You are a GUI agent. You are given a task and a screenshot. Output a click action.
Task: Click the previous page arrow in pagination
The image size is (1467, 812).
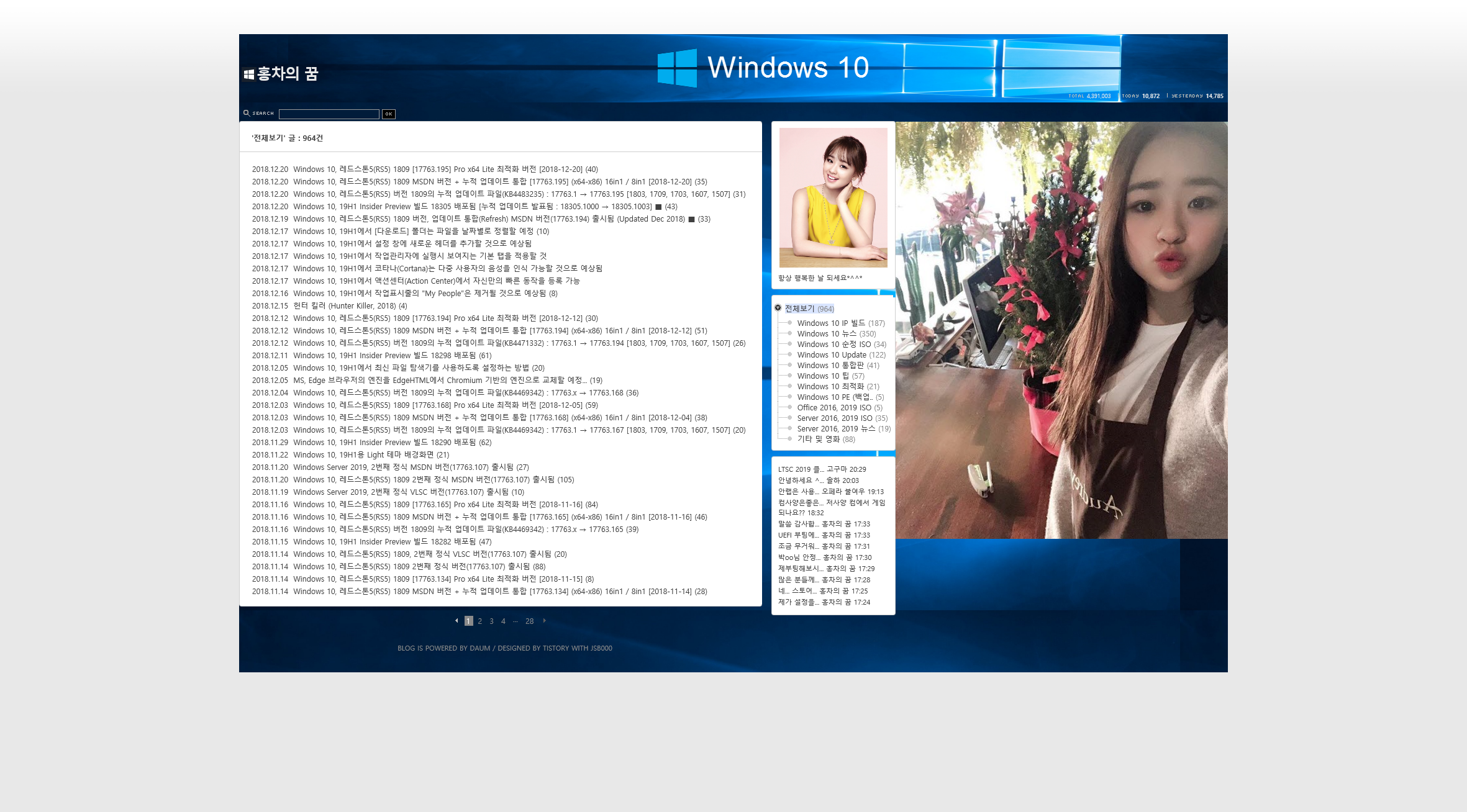(x=456, y=621)
